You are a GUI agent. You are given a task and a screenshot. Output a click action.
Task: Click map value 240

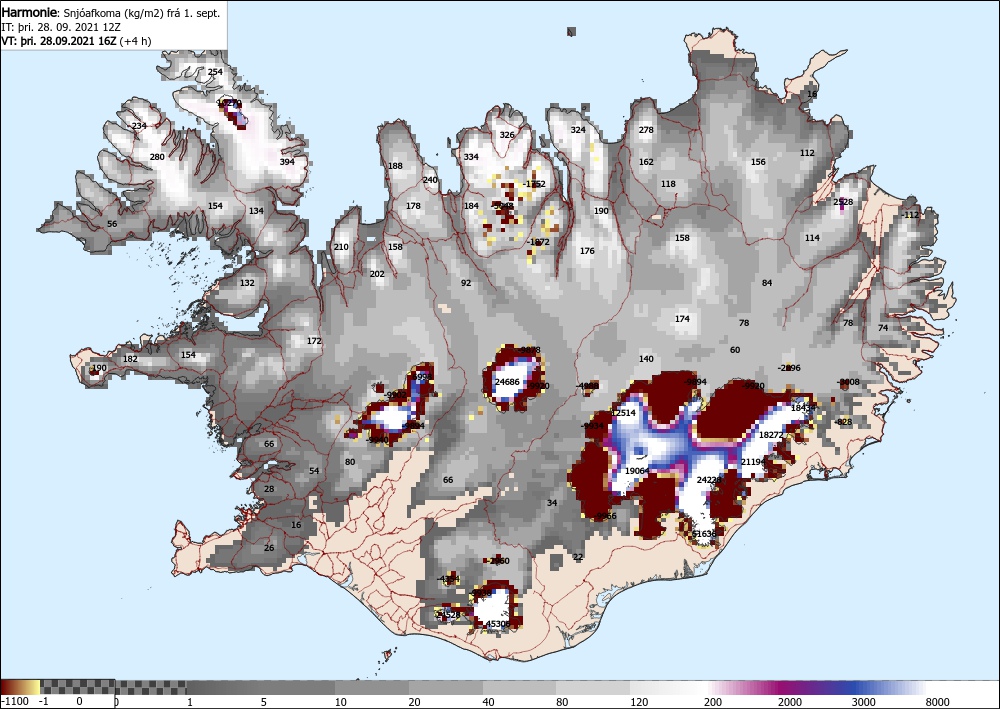click(x=430, y=180)
